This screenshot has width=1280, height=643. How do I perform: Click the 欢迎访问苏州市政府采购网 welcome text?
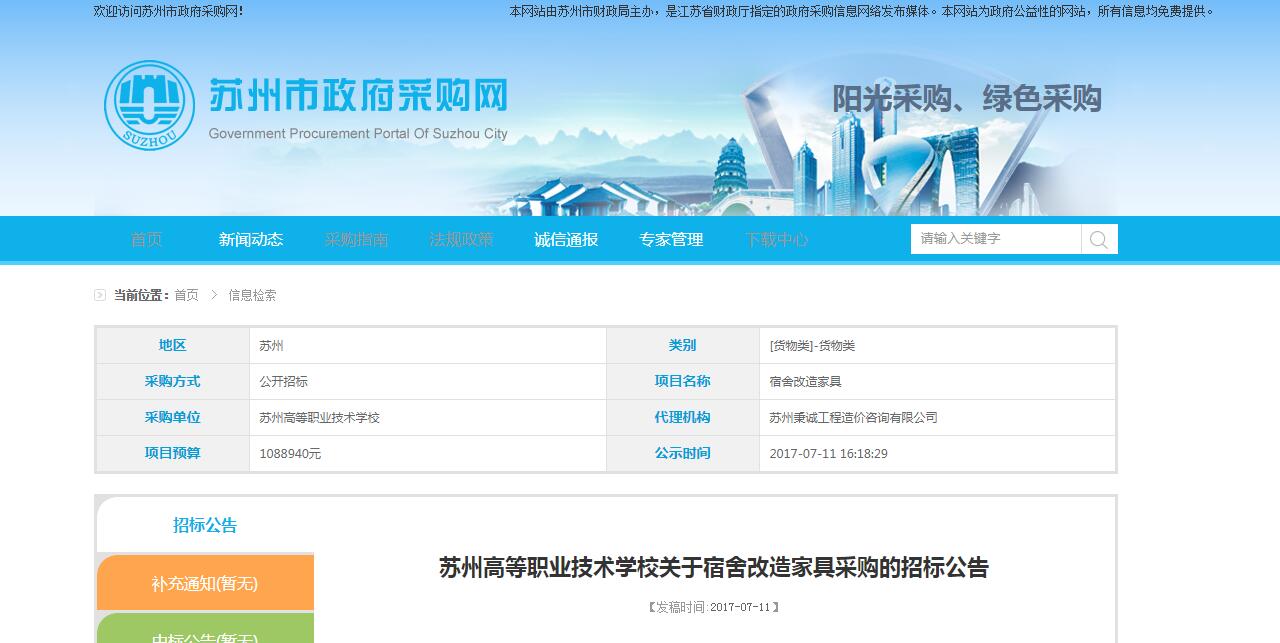(168, 11)
